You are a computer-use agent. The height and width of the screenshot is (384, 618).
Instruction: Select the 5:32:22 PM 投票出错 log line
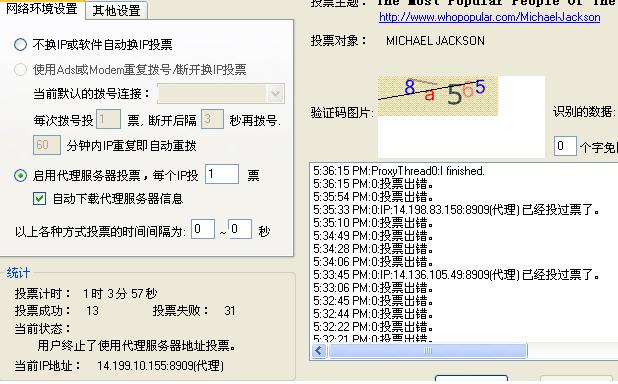point(373,327)
